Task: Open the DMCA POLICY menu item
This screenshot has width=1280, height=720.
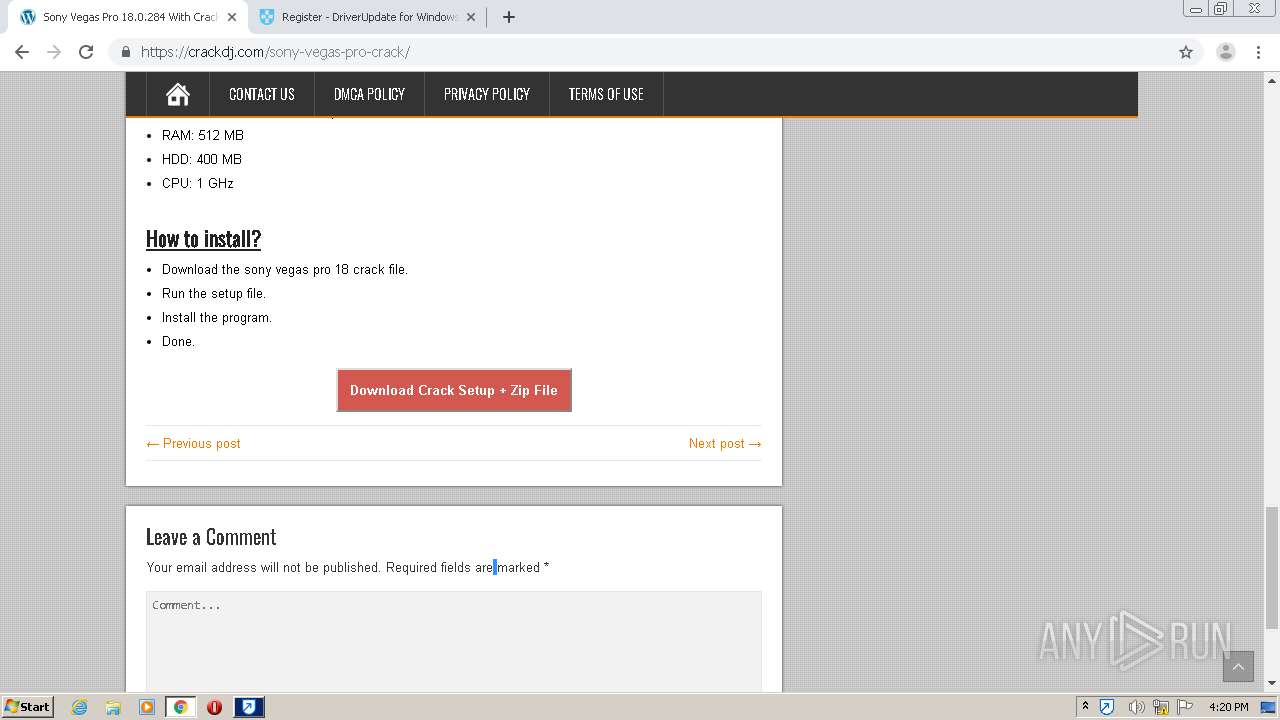Action: [369, 94]
